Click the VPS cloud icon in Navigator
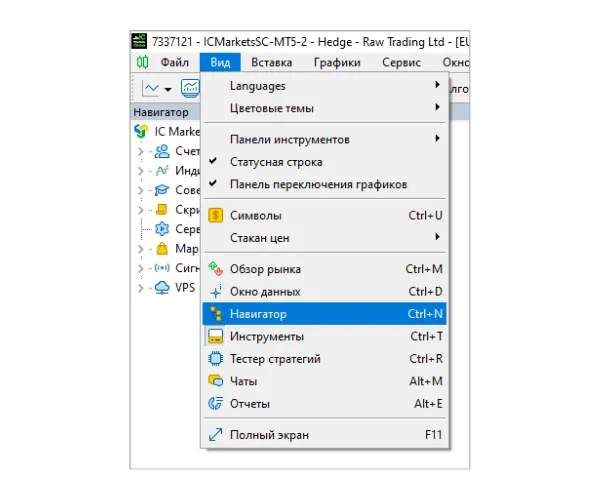Image resolution: width=600 pixels, height=500 pixels. pyautogui.click(x=161, y=288)
